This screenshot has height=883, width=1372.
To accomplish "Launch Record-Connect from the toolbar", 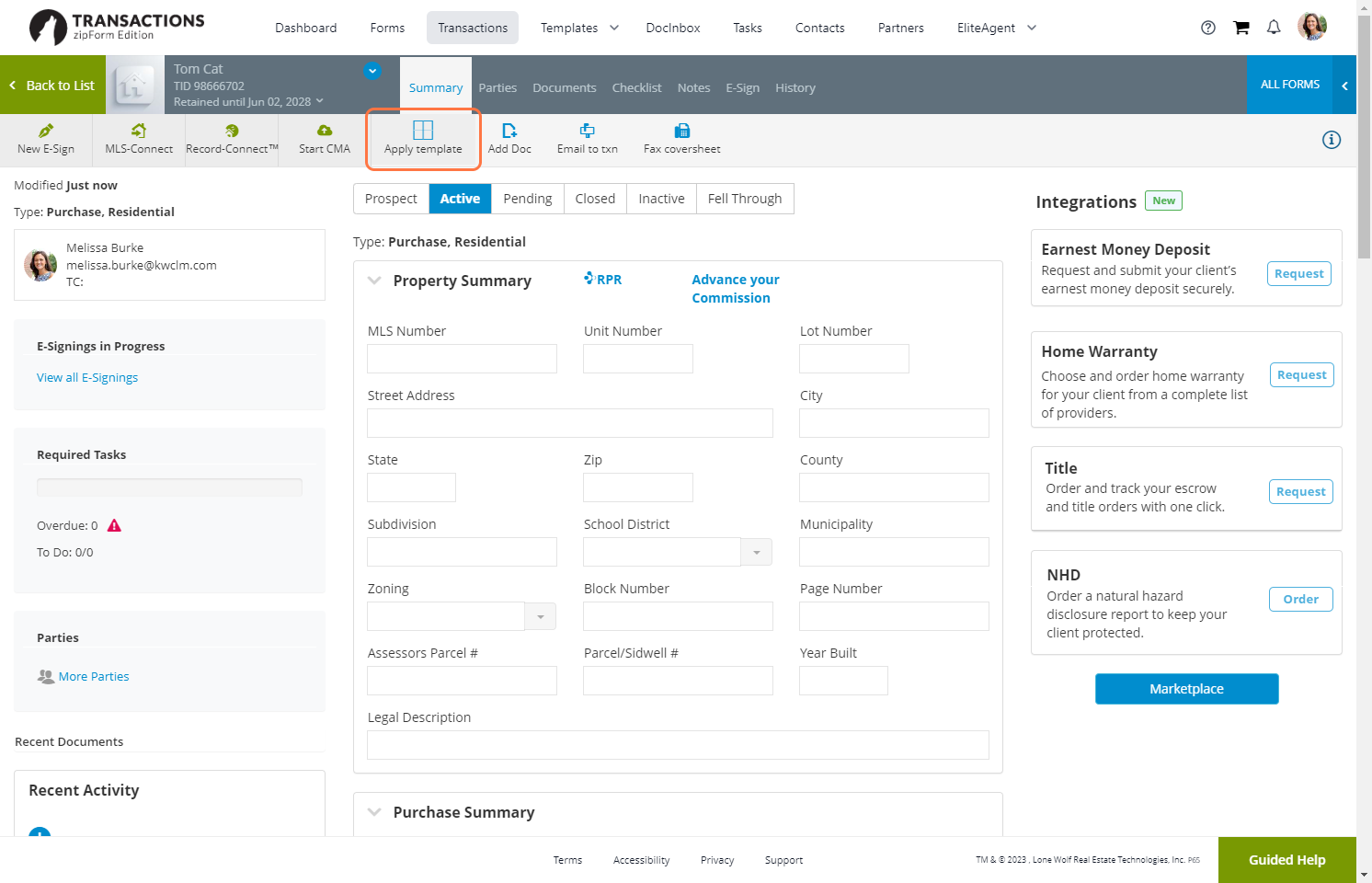I will [232, 131].
